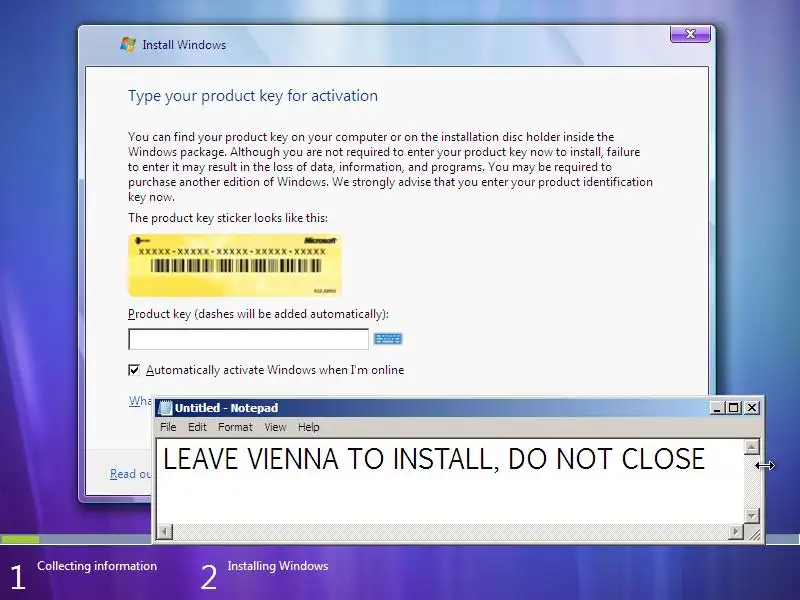Click the product key sticker sample image
Image resolution: width=800 pixels, height=600 pixels.
(235, 265)
